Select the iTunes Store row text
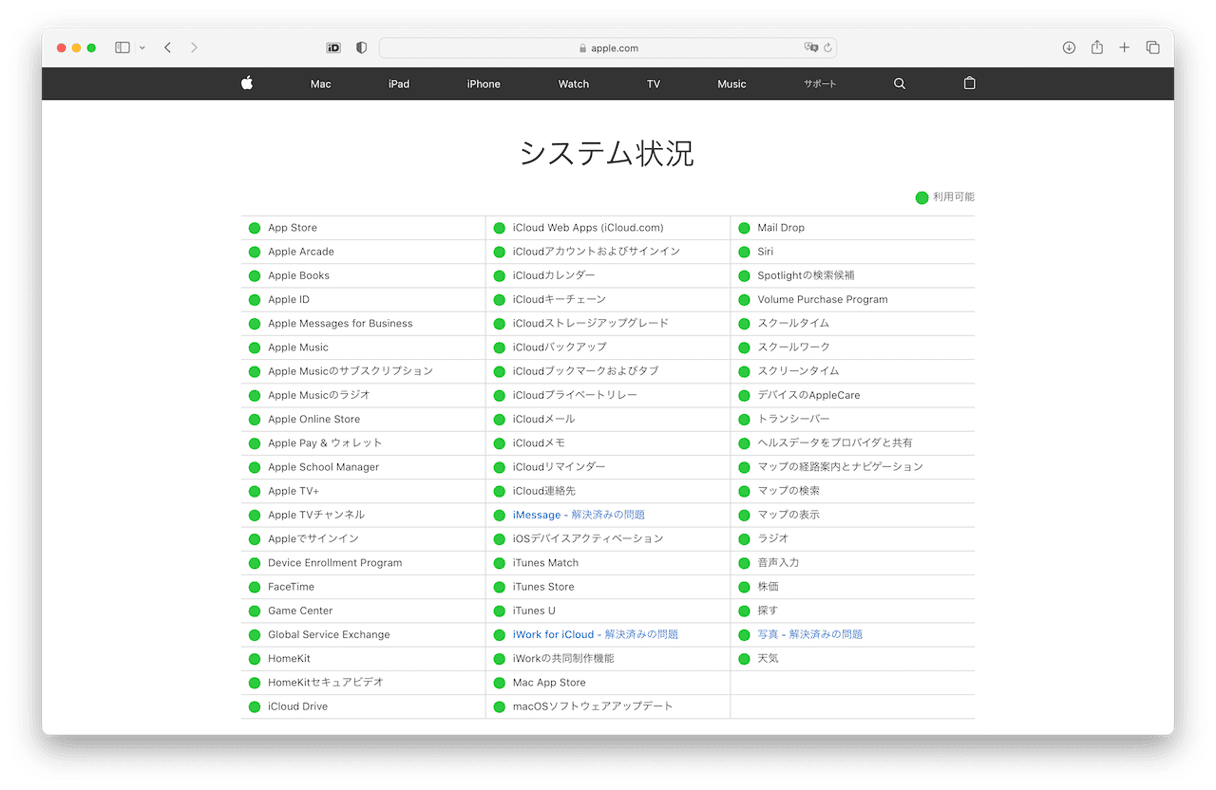Image resolution: width=1216 pixels, height=790 pixels. tap(544, 587)
